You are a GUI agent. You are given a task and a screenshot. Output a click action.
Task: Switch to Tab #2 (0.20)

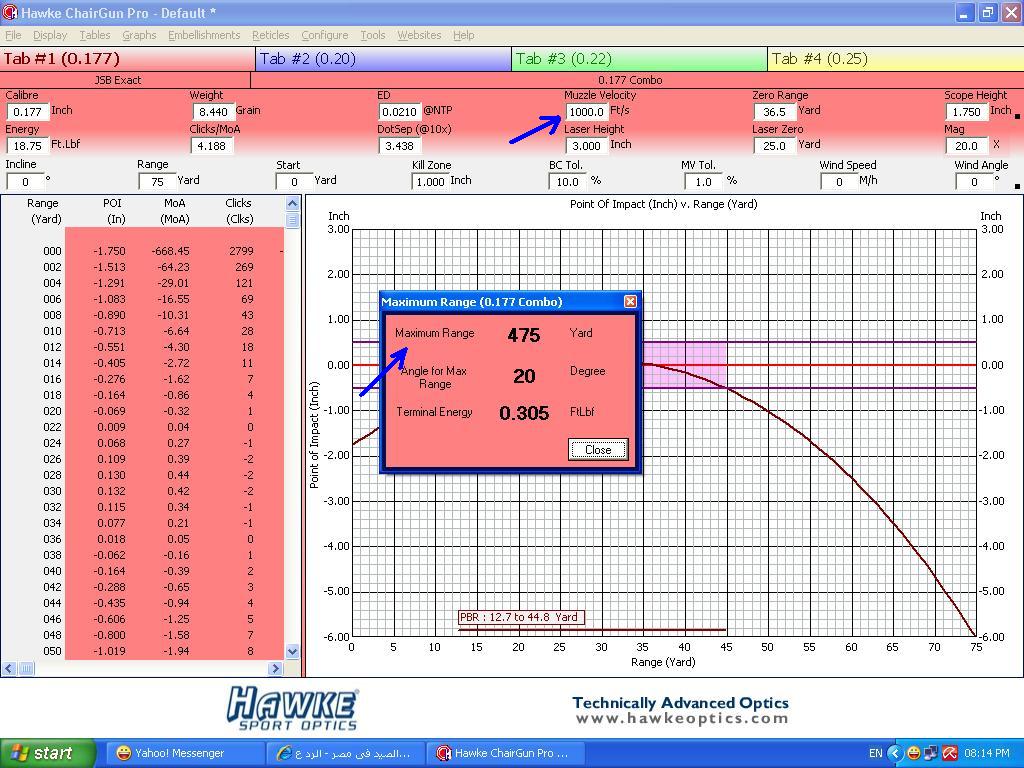(x=383, y=59)
